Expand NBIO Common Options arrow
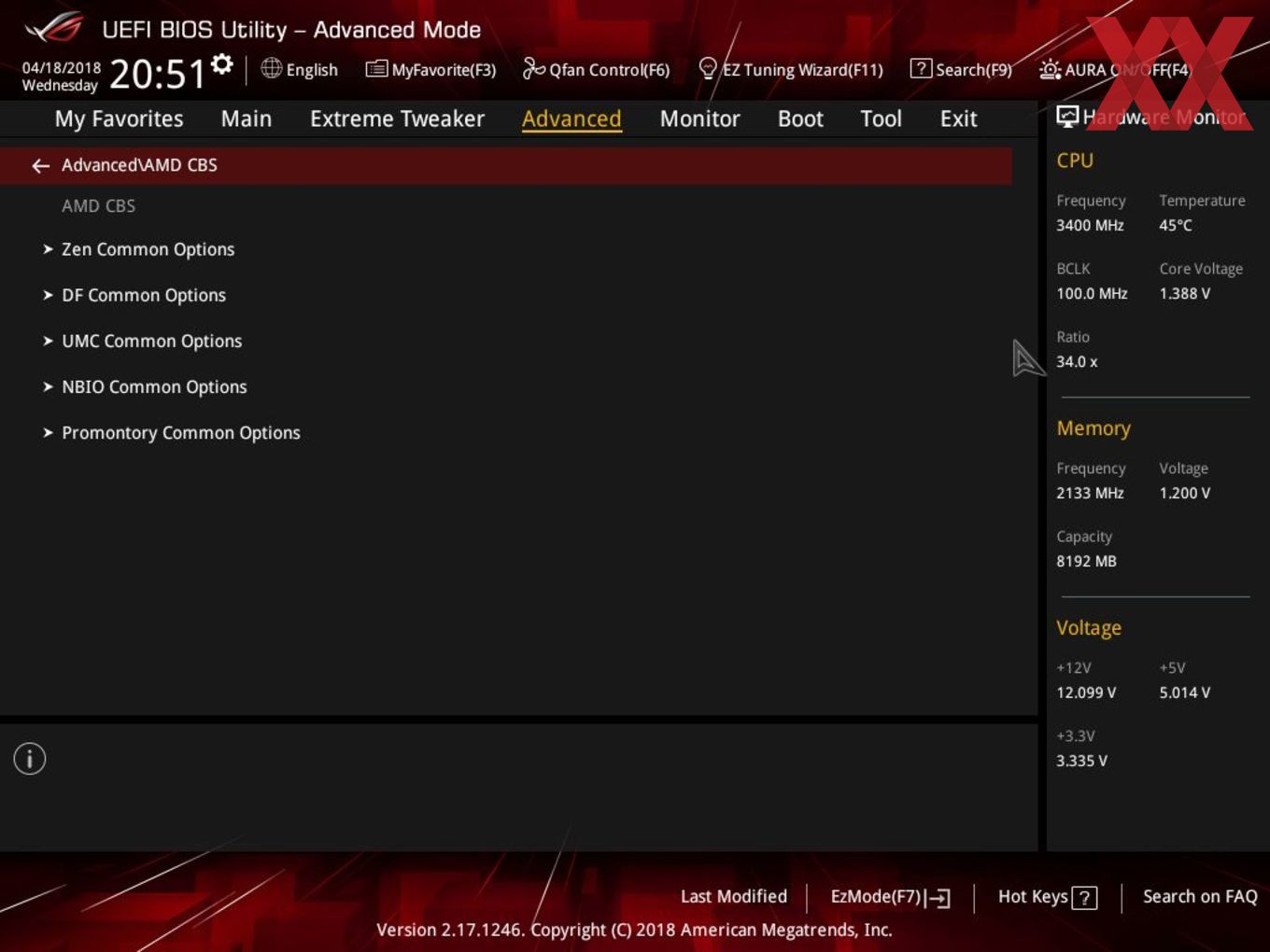The image size is (1270, 952). (x=48, y=386)
